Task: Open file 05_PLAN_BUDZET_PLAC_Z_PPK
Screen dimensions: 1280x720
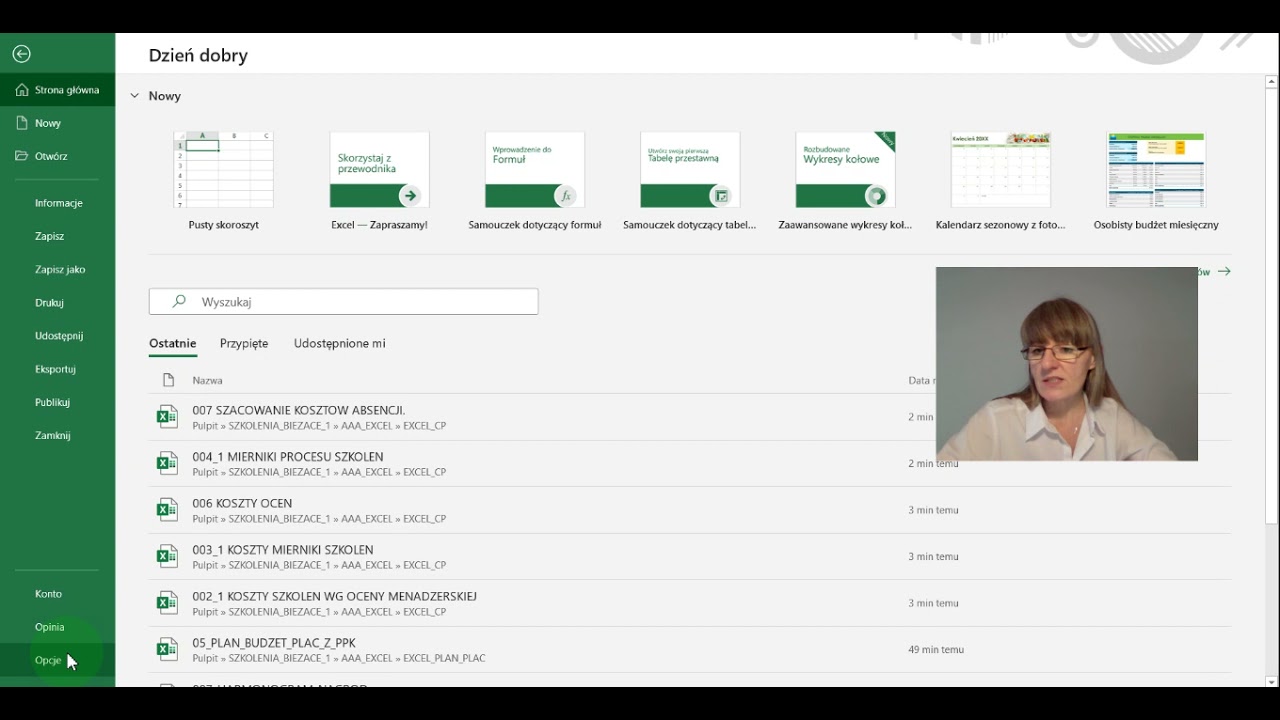Action: (x=274, y=643)
